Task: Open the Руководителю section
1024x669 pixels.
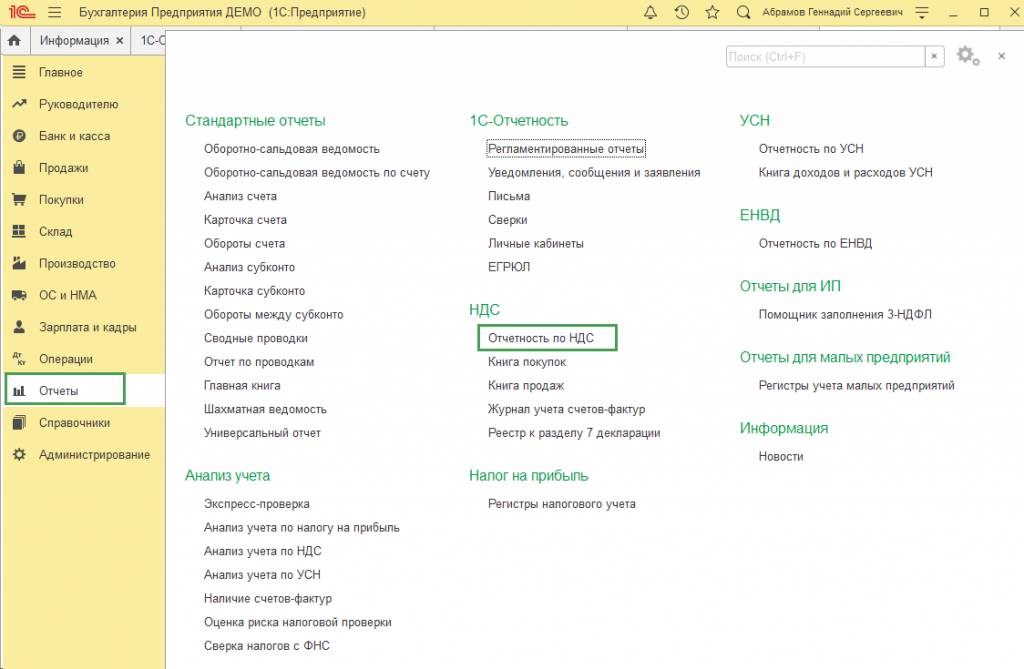Action: point(78,105)
